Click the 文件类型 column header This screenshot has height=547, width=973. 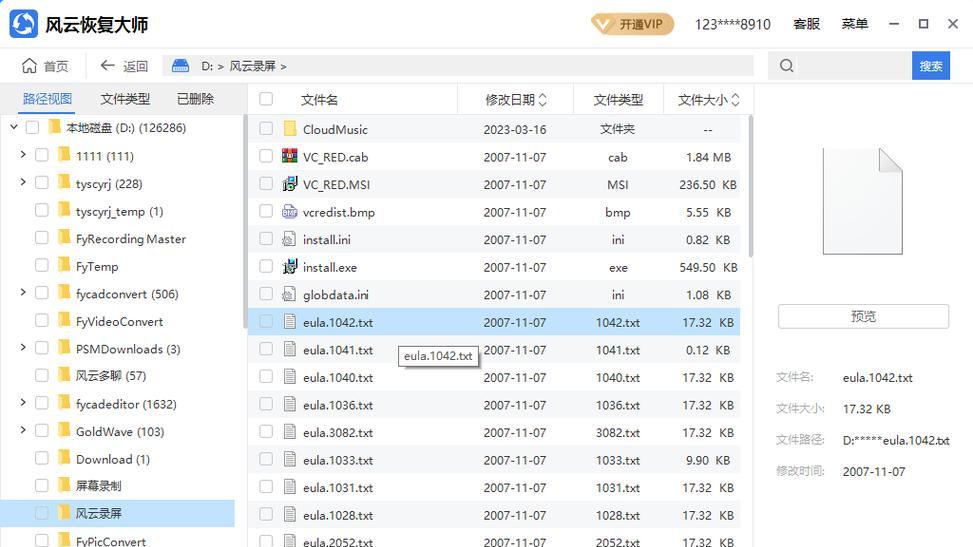coord(618,99)
